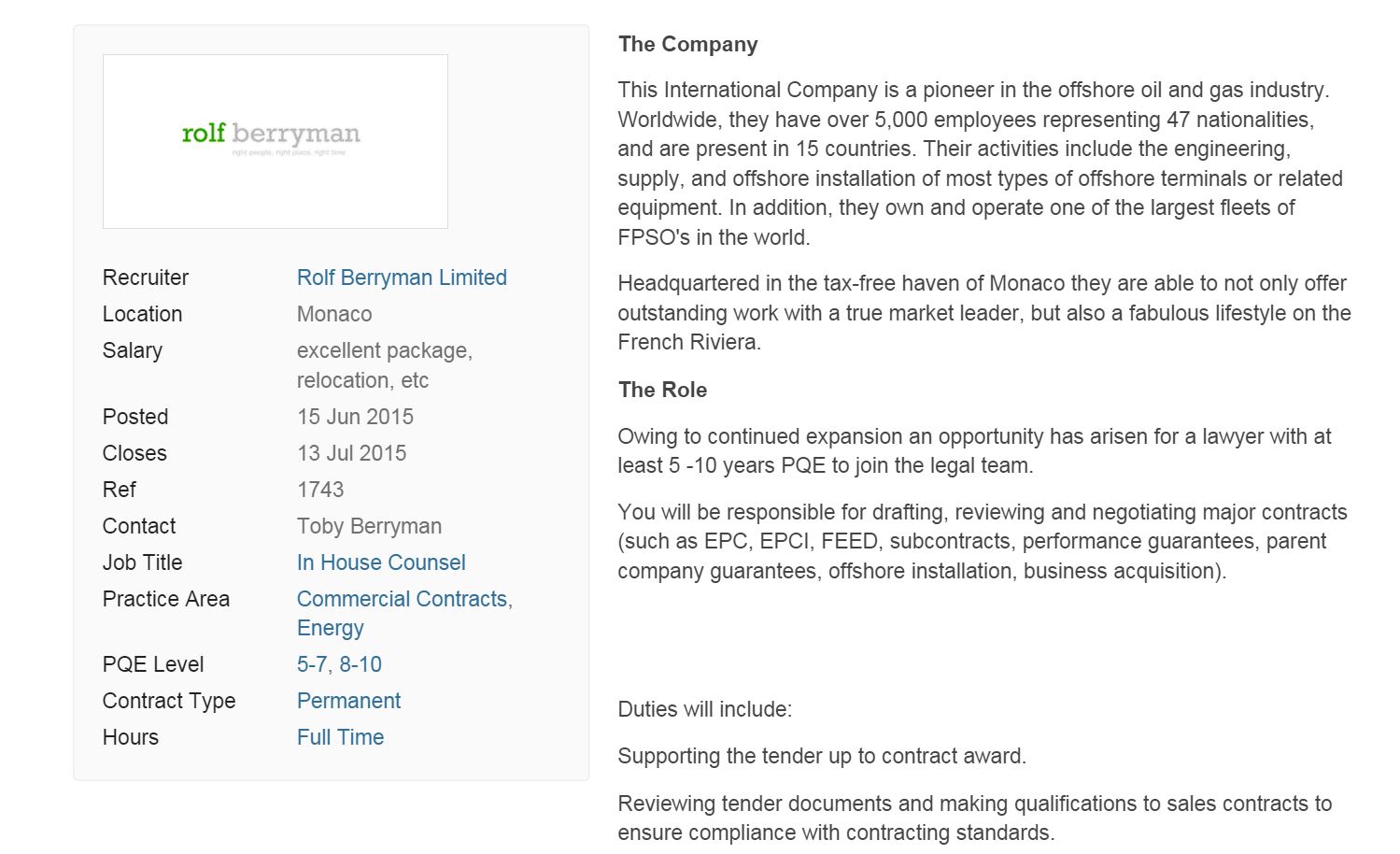This screenshot has height=854, width=1400.
Task: Click the Recruiter field label
Action: point(146,278)
